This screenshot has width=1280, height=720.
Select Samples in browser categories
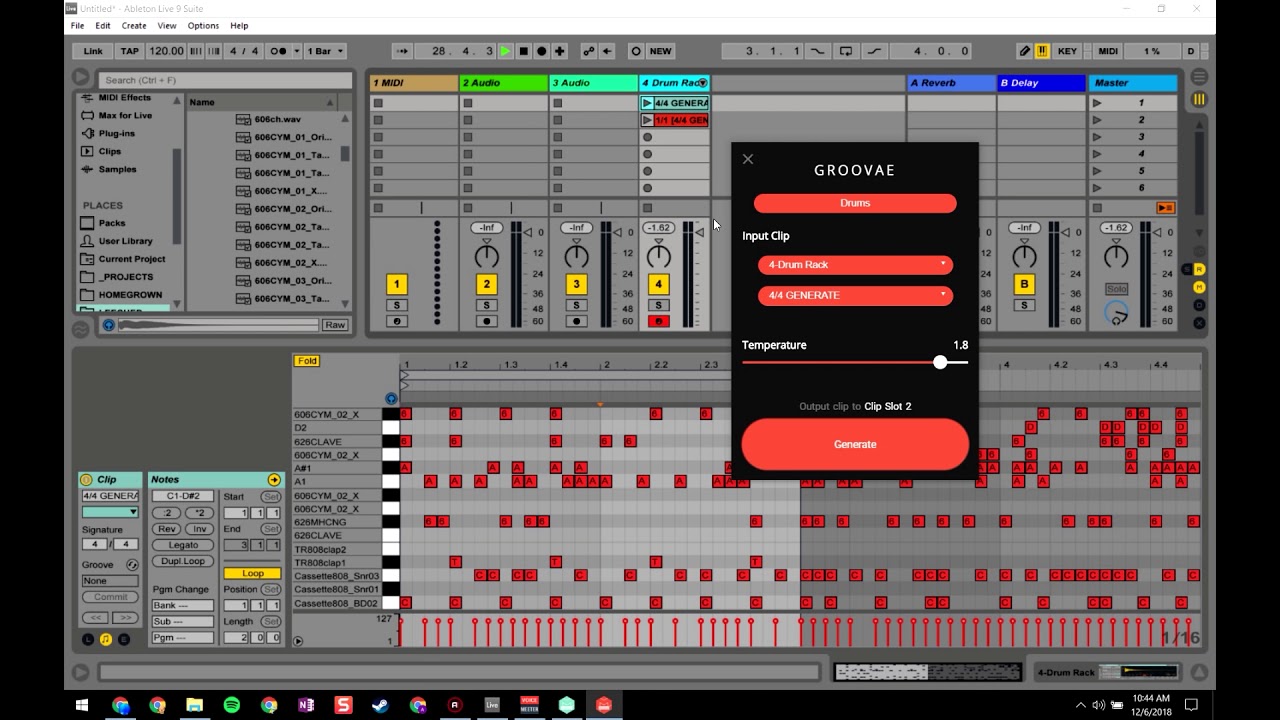point(117,169)
